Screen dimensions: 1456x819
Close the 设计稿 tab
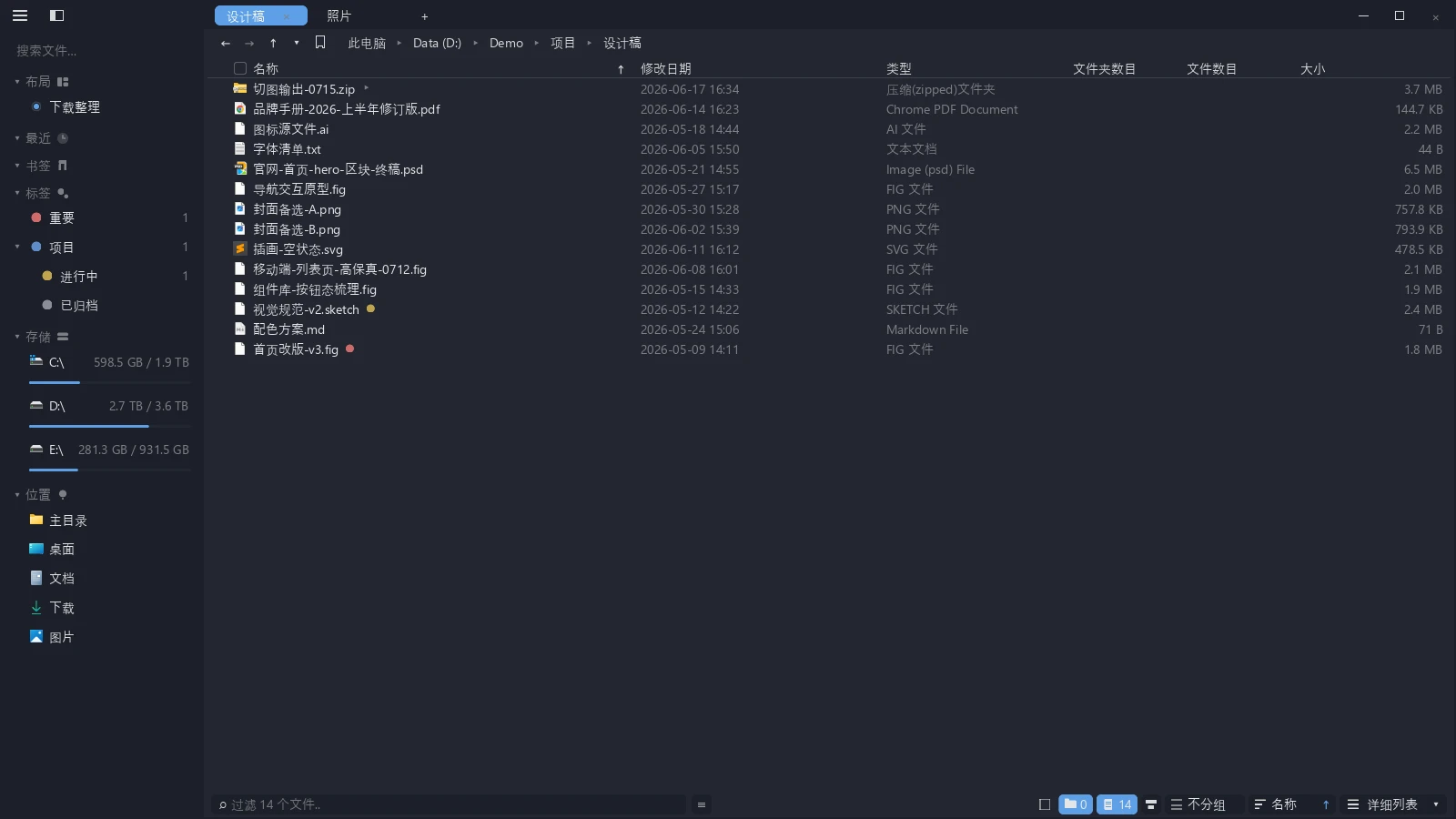tap(288, 16)
